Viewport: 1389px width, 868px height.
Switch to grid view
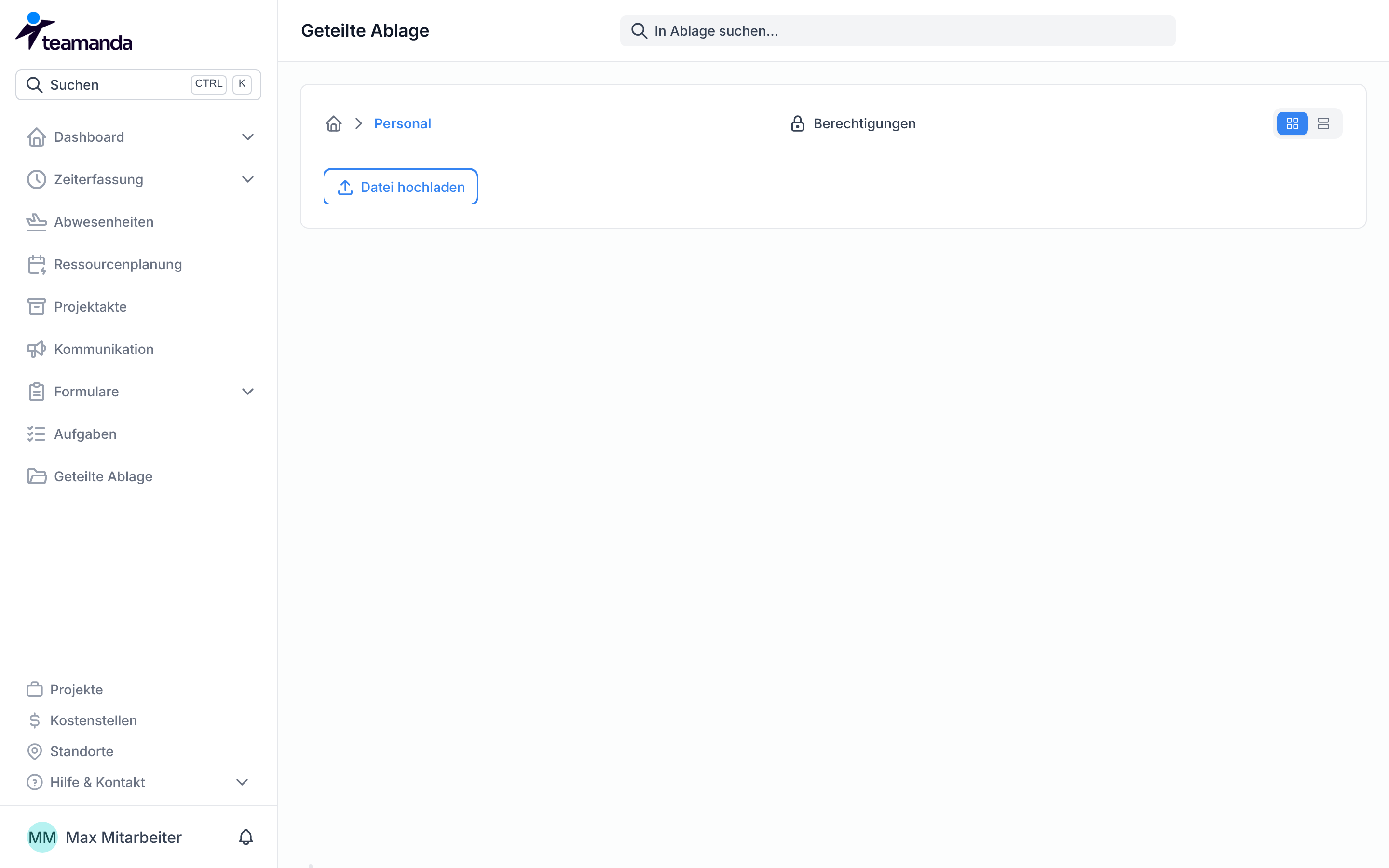pos(1292,124)
